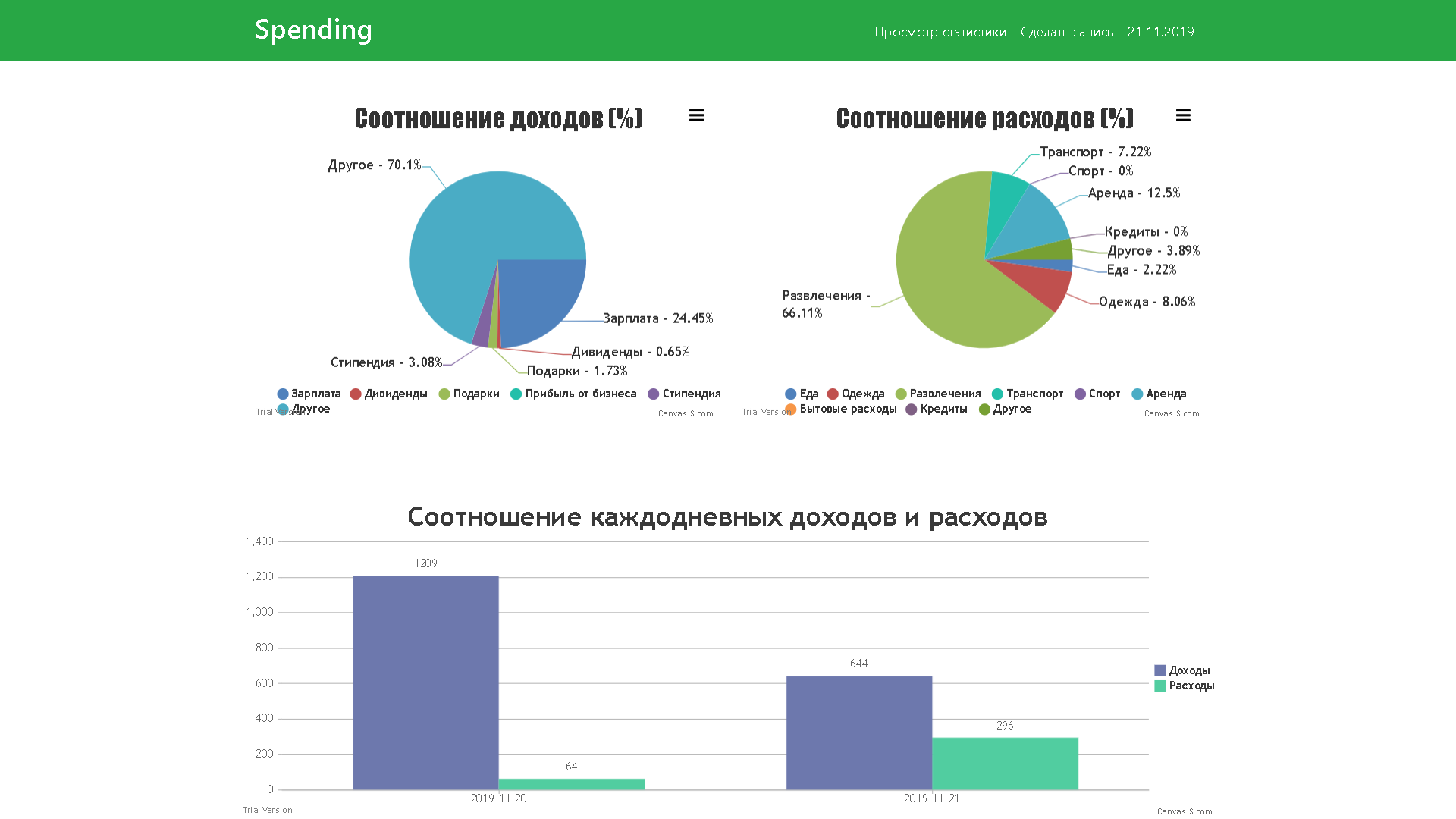Toggle Доходы series in bar chart legend

[1188, 670]
